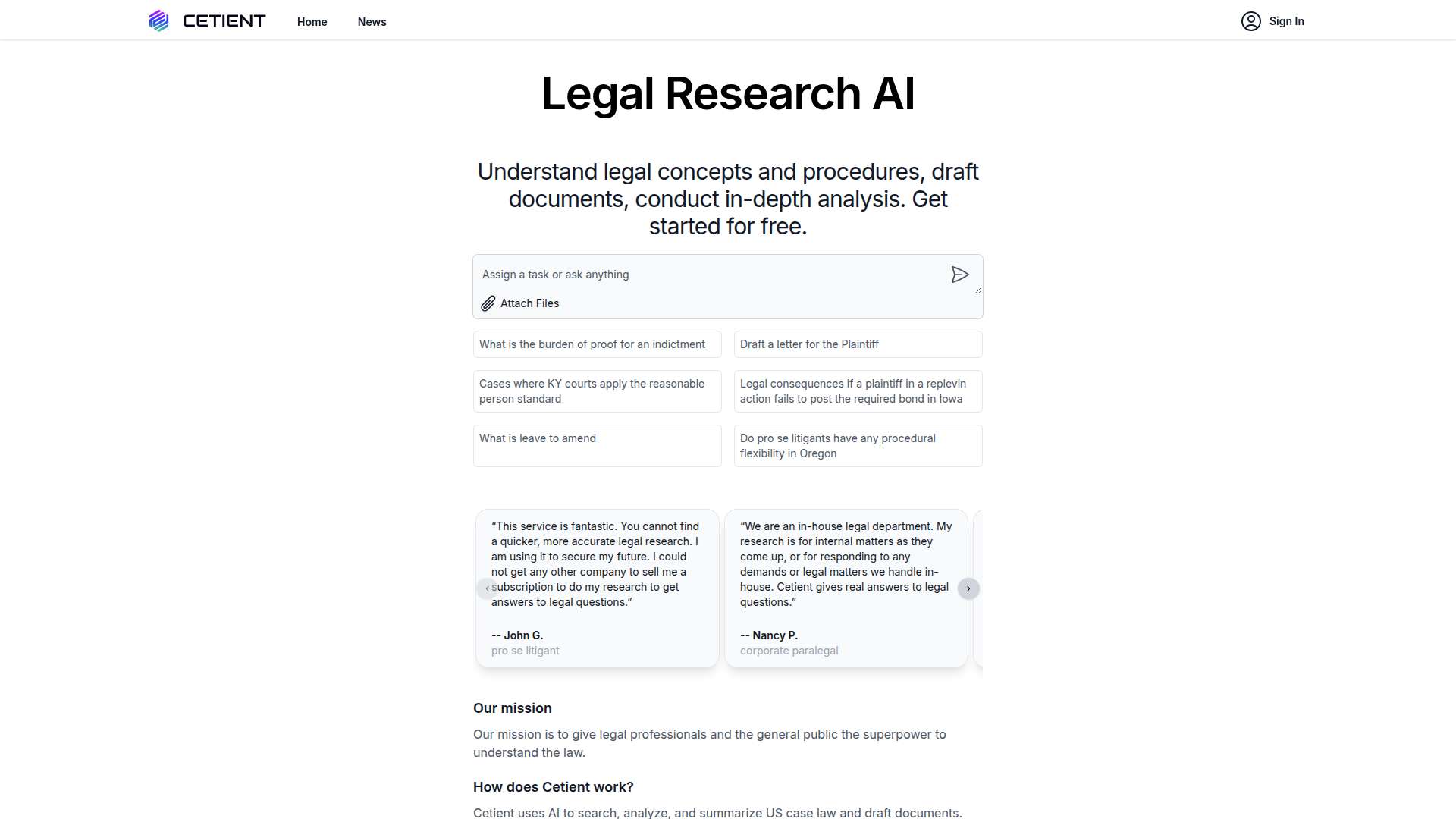This screenshot has height=819, width=1456.
Task: Click Nancy P. testimonial card
Action: point(846,588)
